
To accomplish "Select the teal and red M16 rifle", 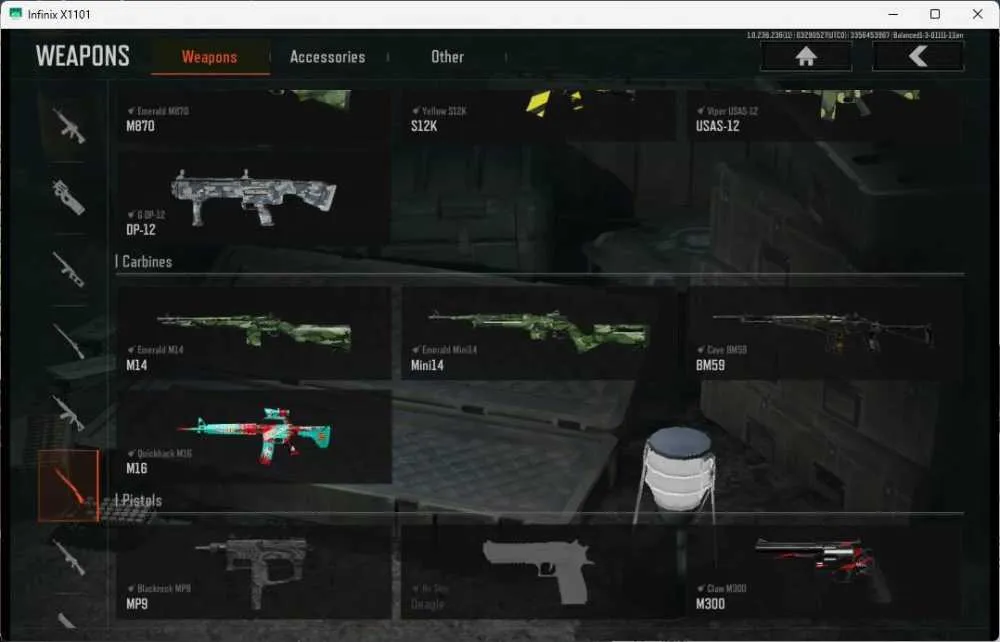I will click(254, 436).
